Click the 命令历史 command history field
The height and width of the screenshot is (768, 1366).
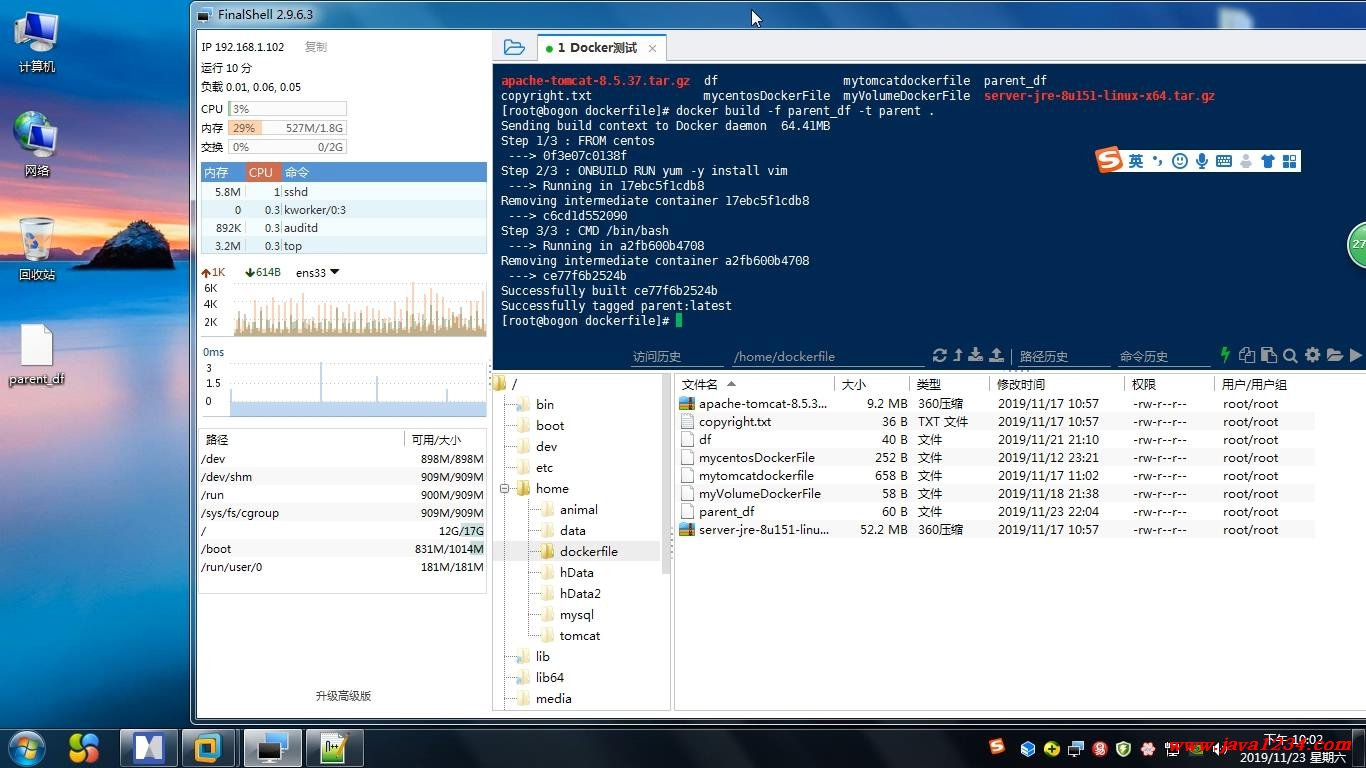click(1163, 356)
